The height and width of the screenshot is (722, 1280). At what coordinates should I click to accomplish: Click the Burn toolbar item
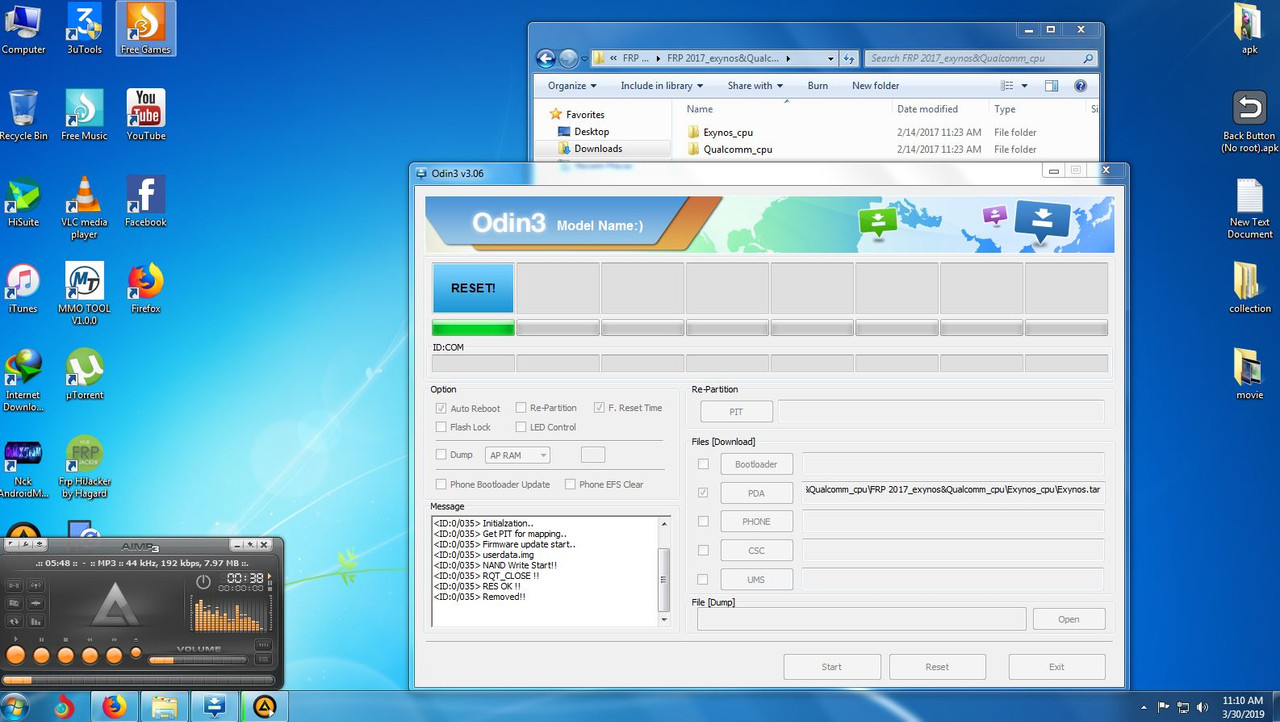pos(818,86)
